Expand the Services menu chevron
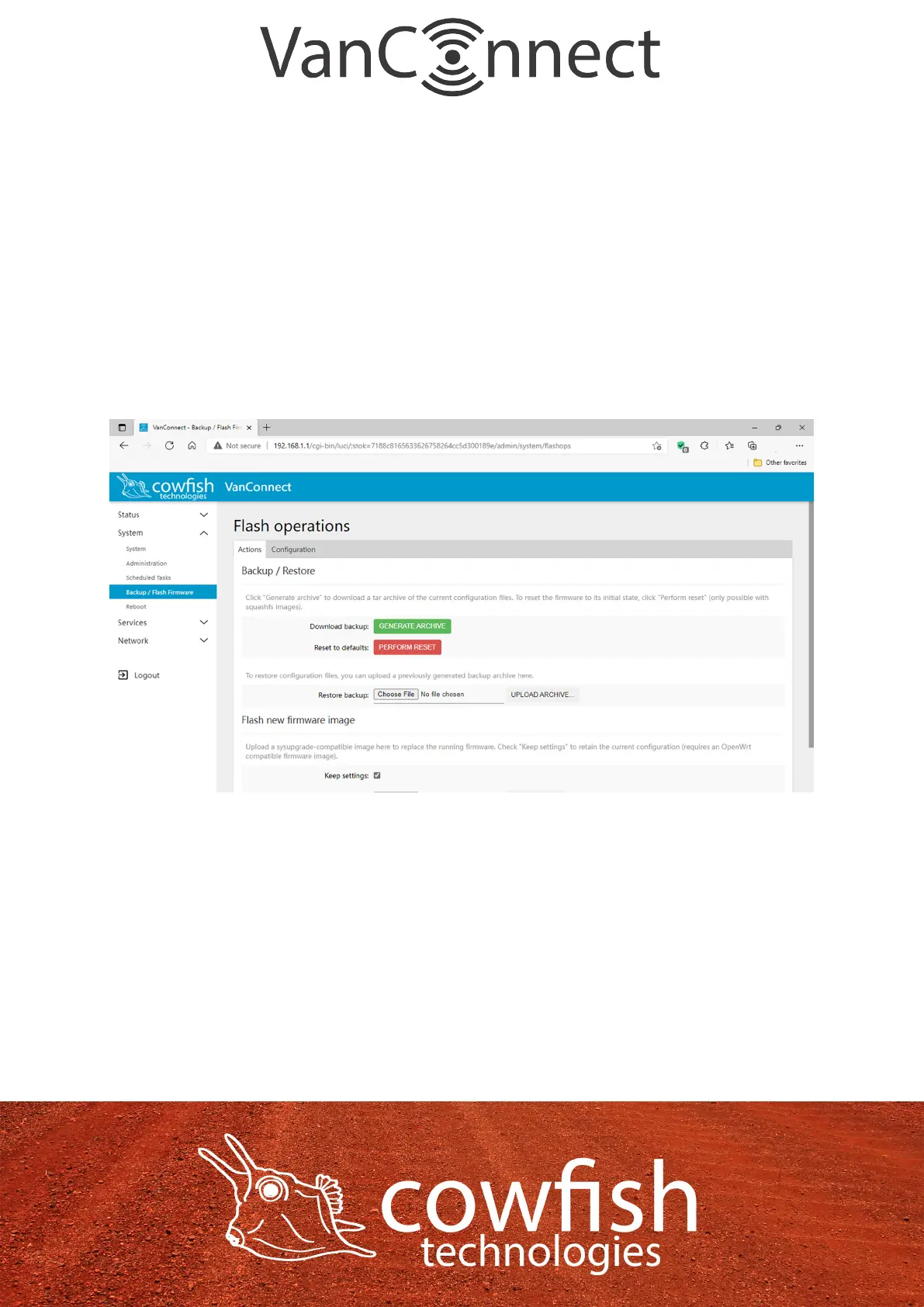 point(204,622)
